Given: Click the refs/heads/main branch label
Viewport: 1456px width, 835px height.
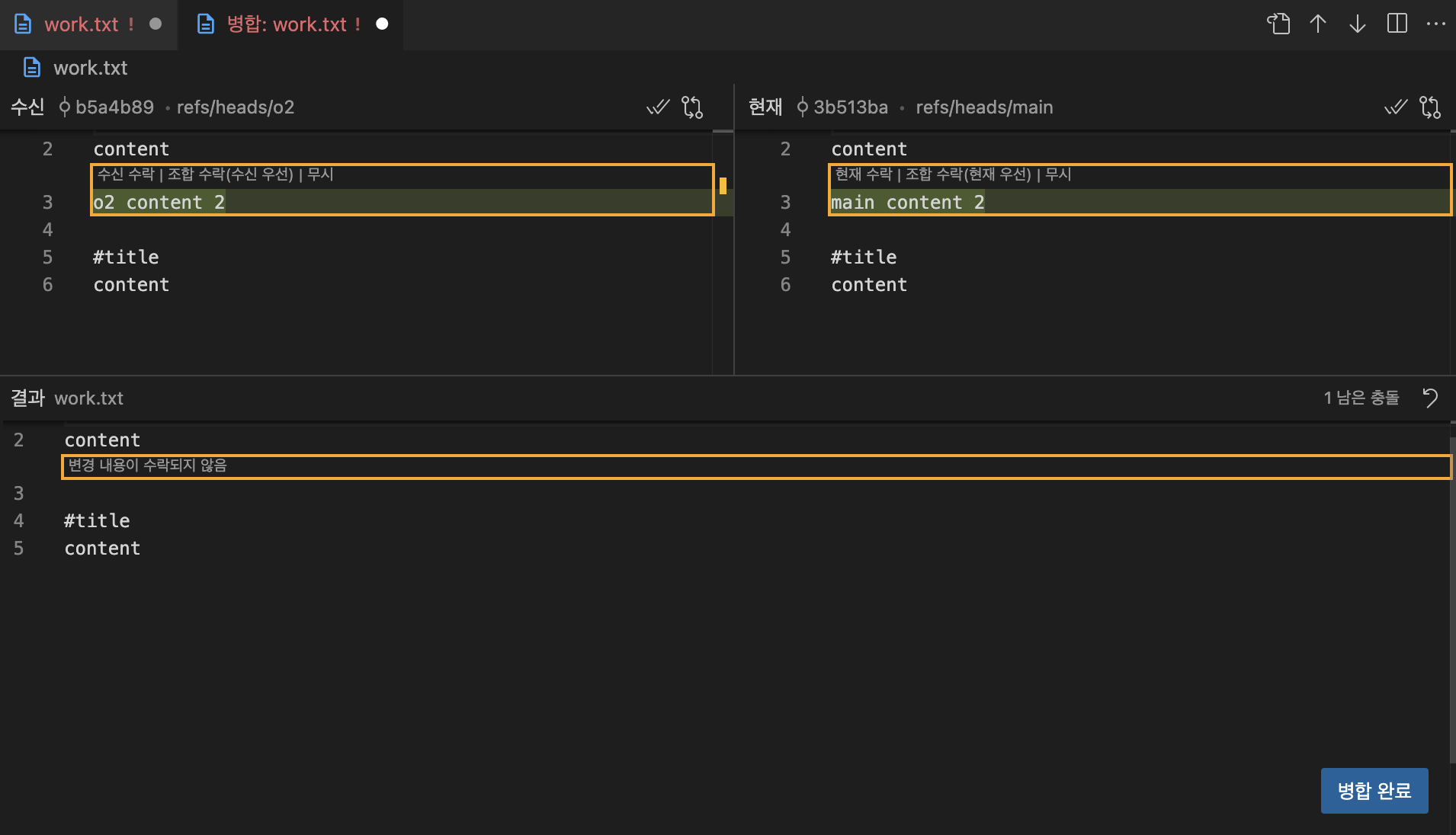Looking at the screenshot, I should click(x=984, y=107).
